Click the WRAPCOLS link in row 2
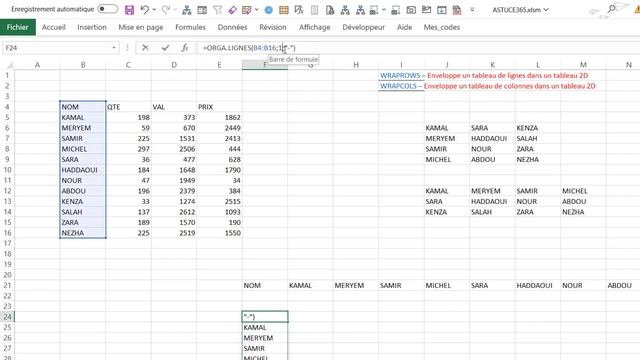Image resolution: width=640 pixels, height=360 pixels. click(x=398, y=86)
